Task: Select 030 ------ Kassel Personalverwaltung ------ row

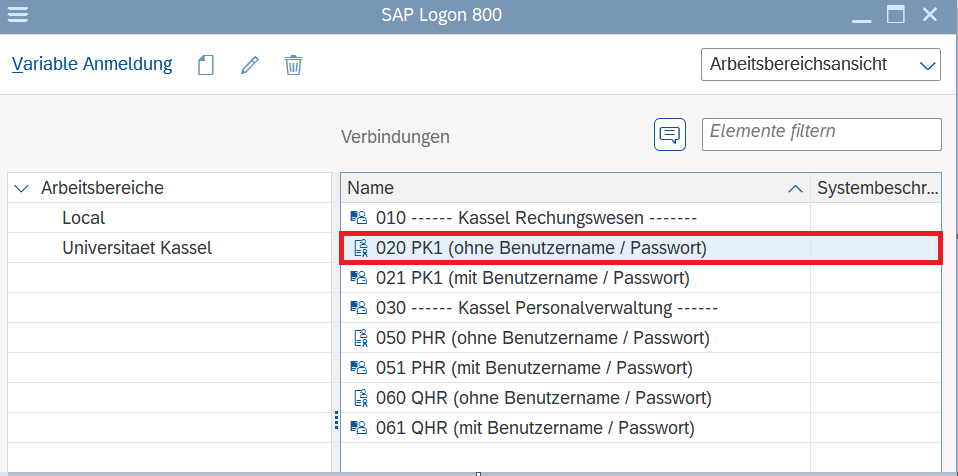Action: tap(641, 308)
